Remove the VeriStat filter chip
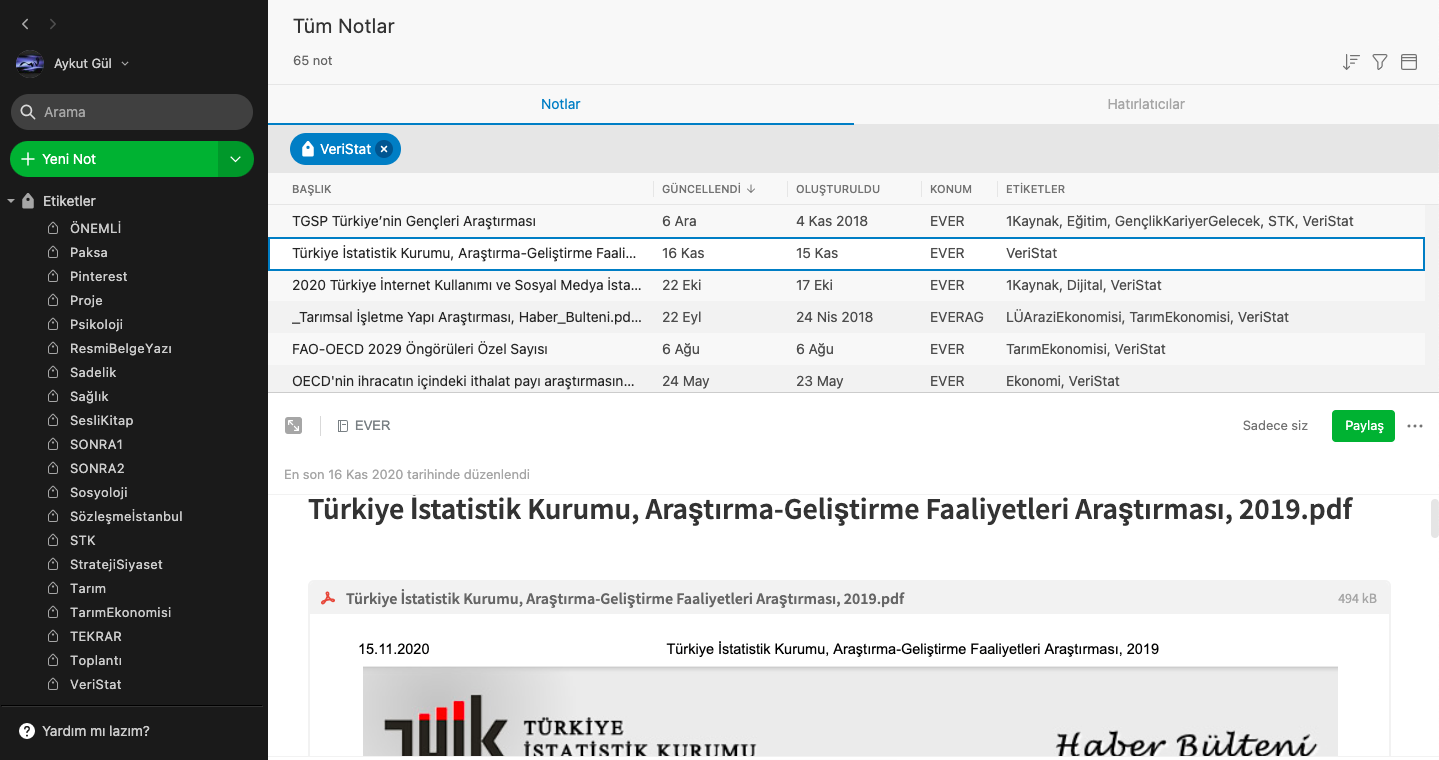 pyautogui.click(x=384, y=149)
